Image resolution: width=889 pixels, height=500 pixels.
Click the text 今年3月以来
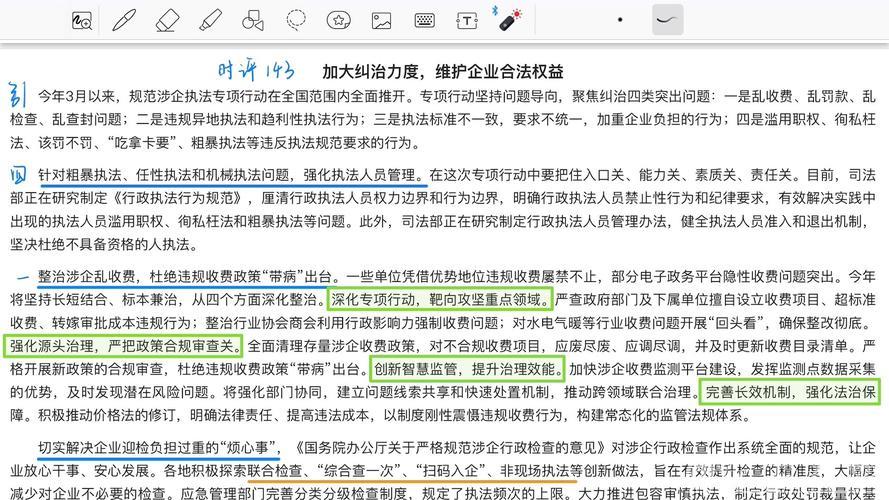79,96
